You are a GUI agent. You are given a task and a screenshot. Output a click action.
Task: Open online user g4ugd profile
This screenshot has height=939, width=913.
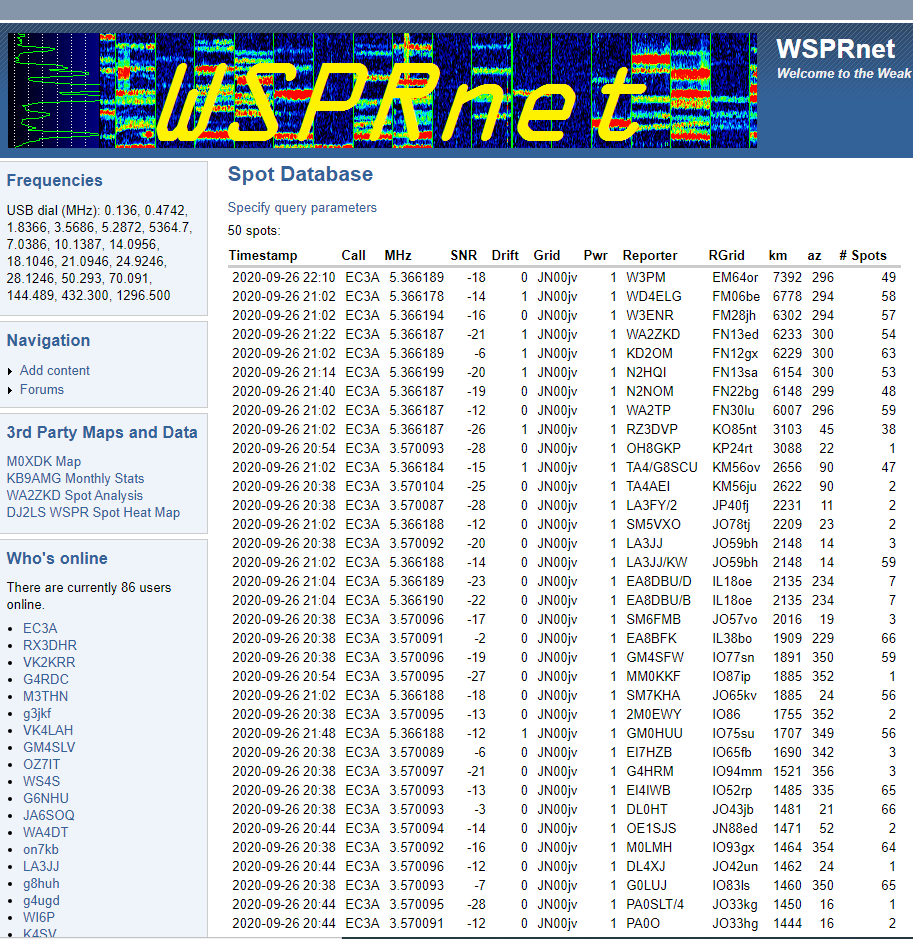click(x=41, y=900)
